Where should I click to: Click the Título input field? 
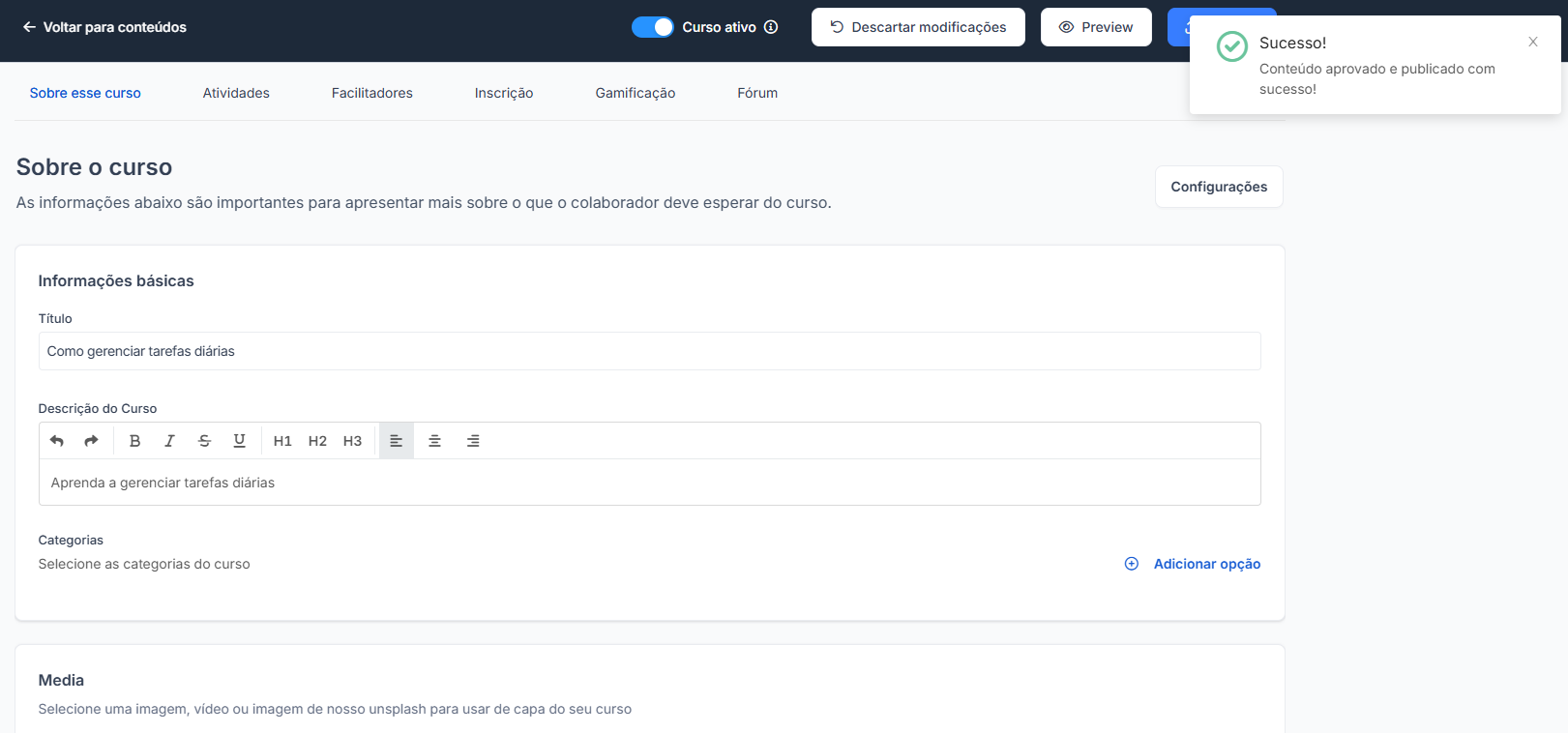coord(649,351)
